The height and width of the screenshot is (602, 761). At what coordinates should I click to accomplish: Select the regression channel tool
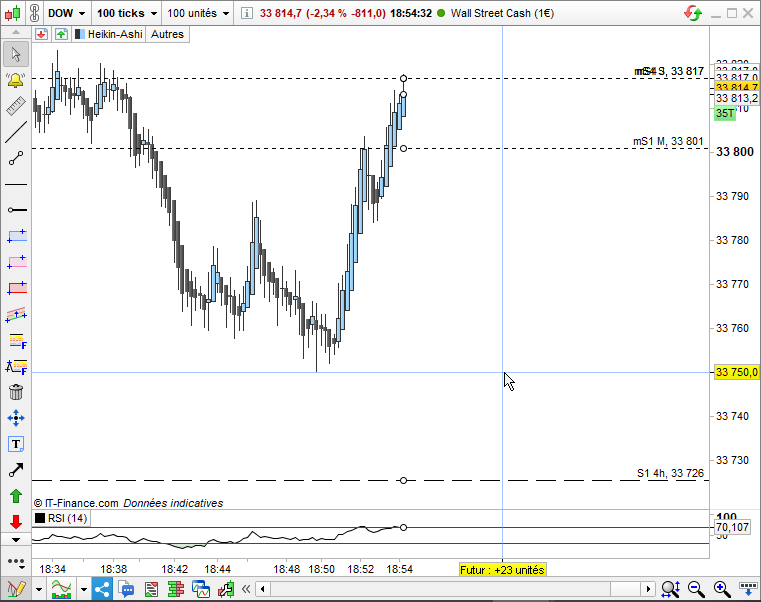(16, 315)
